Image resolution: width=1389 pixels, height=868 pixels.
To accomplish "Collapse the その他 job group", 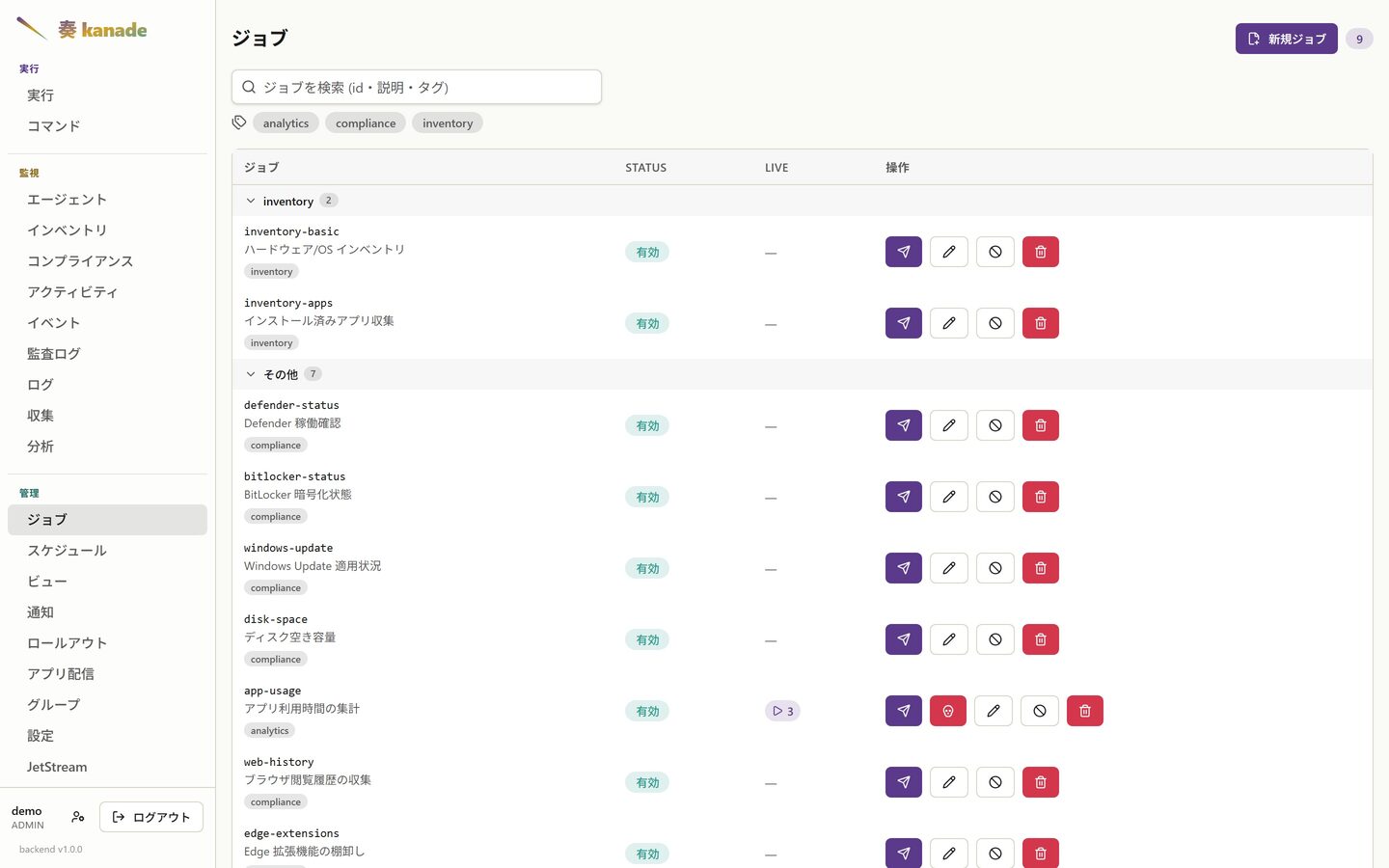I will coord(251,374).
